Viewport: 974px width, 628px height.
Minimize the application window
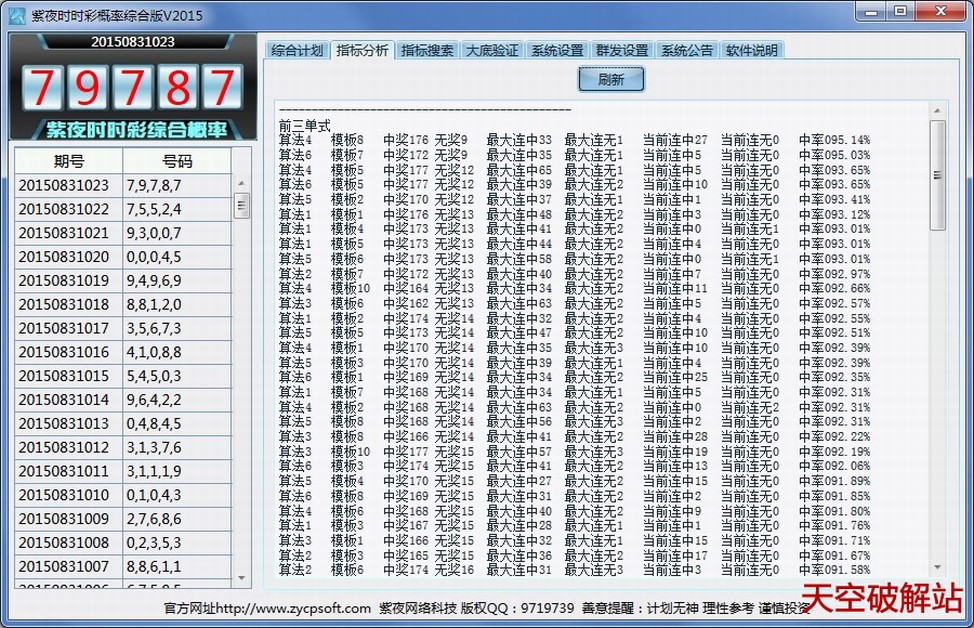coord(870,11)
